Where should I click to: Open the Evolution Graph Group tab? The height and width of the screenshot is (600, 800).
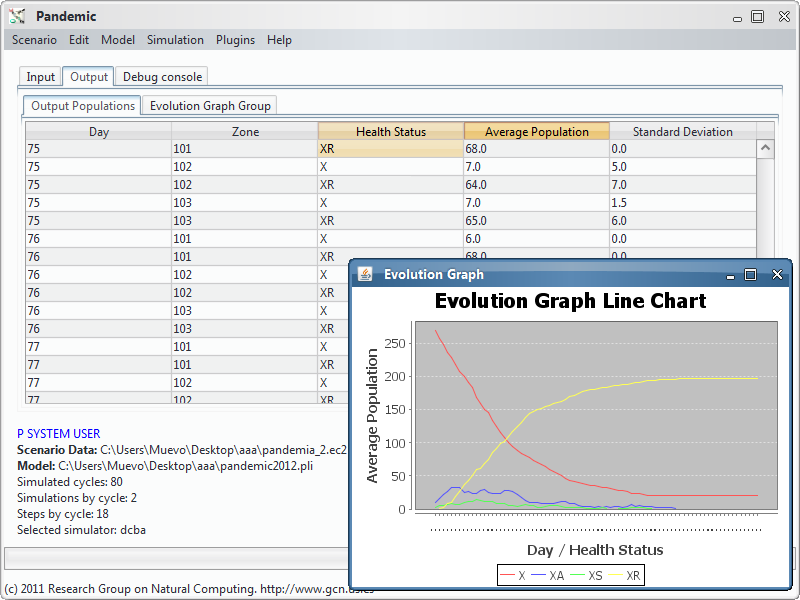tap(210, 106)
